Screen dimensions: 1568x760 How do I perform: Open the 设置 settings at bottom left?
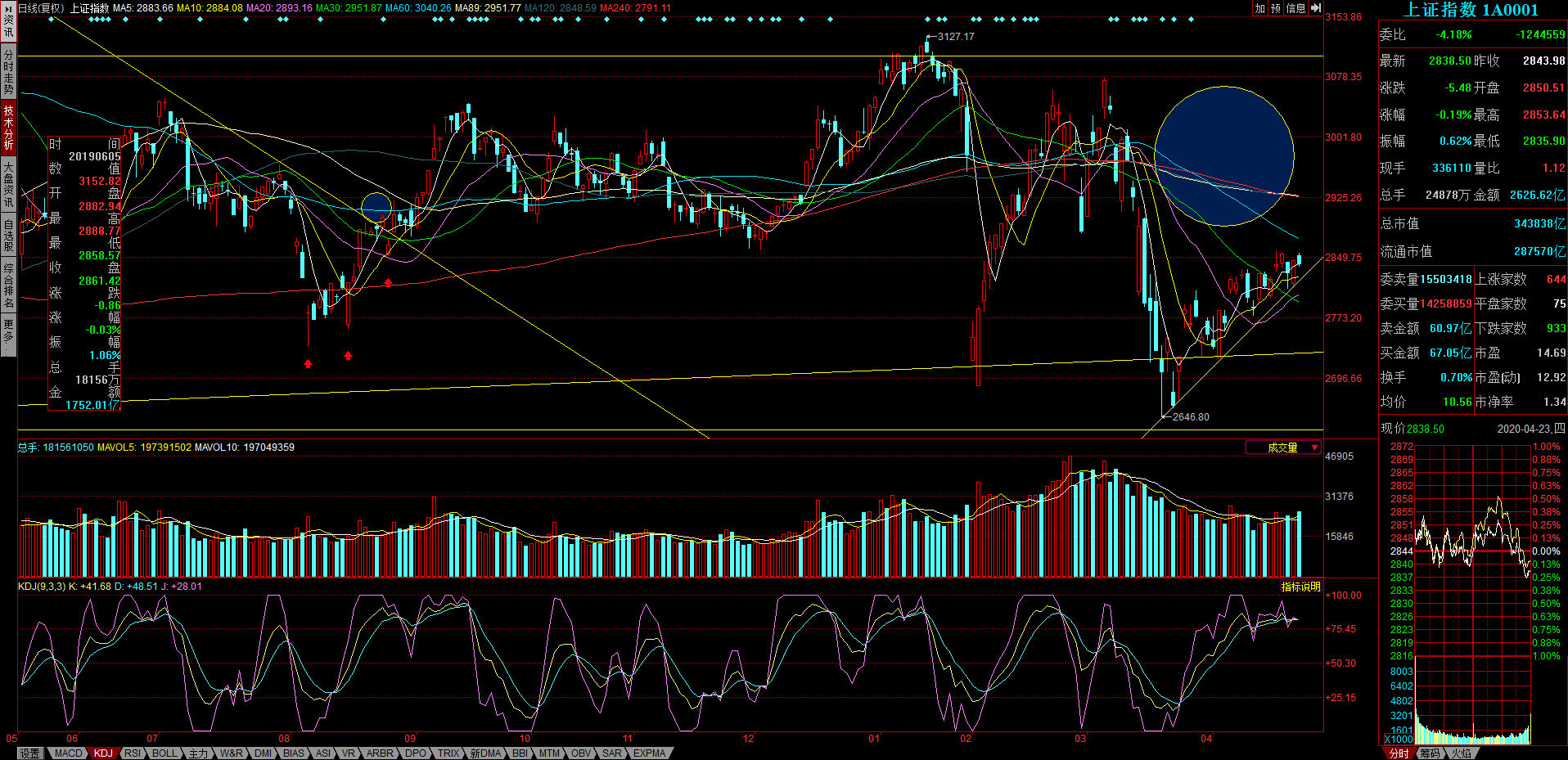tap(30, 753)
